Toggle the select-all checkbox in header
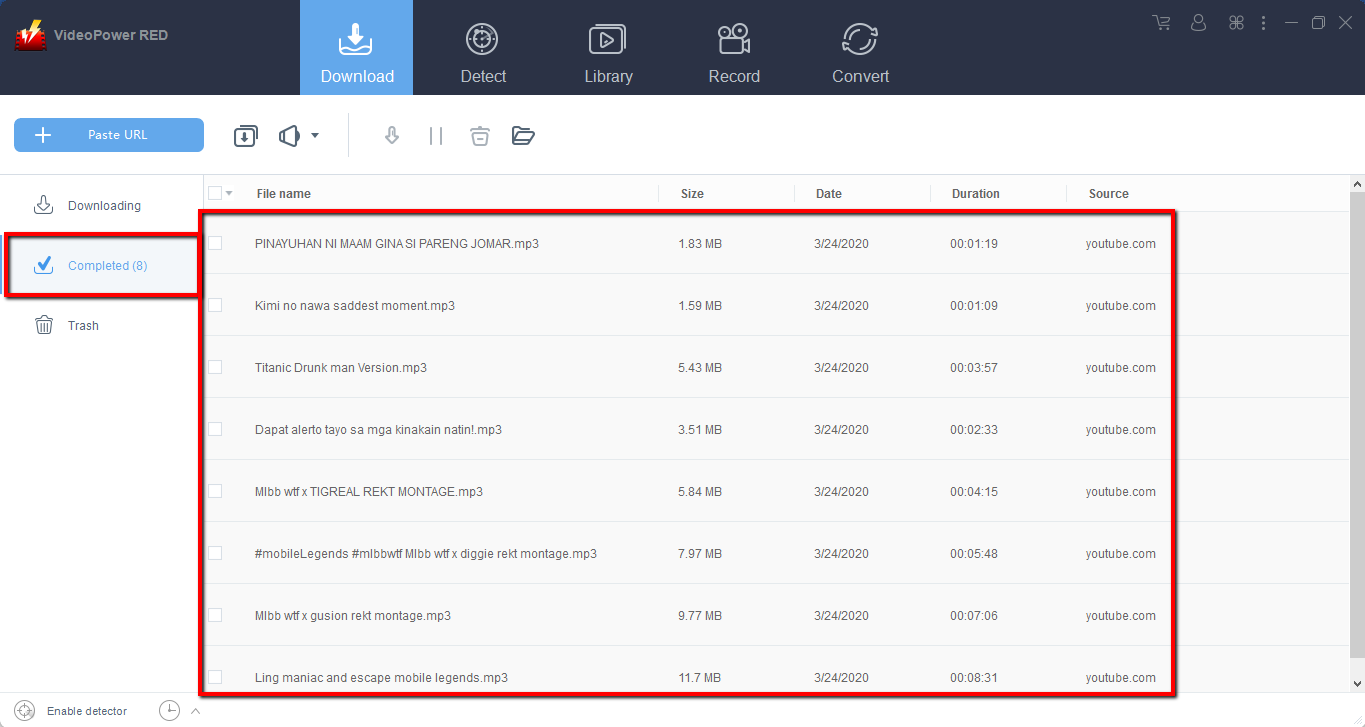 [x=215, y=193]
